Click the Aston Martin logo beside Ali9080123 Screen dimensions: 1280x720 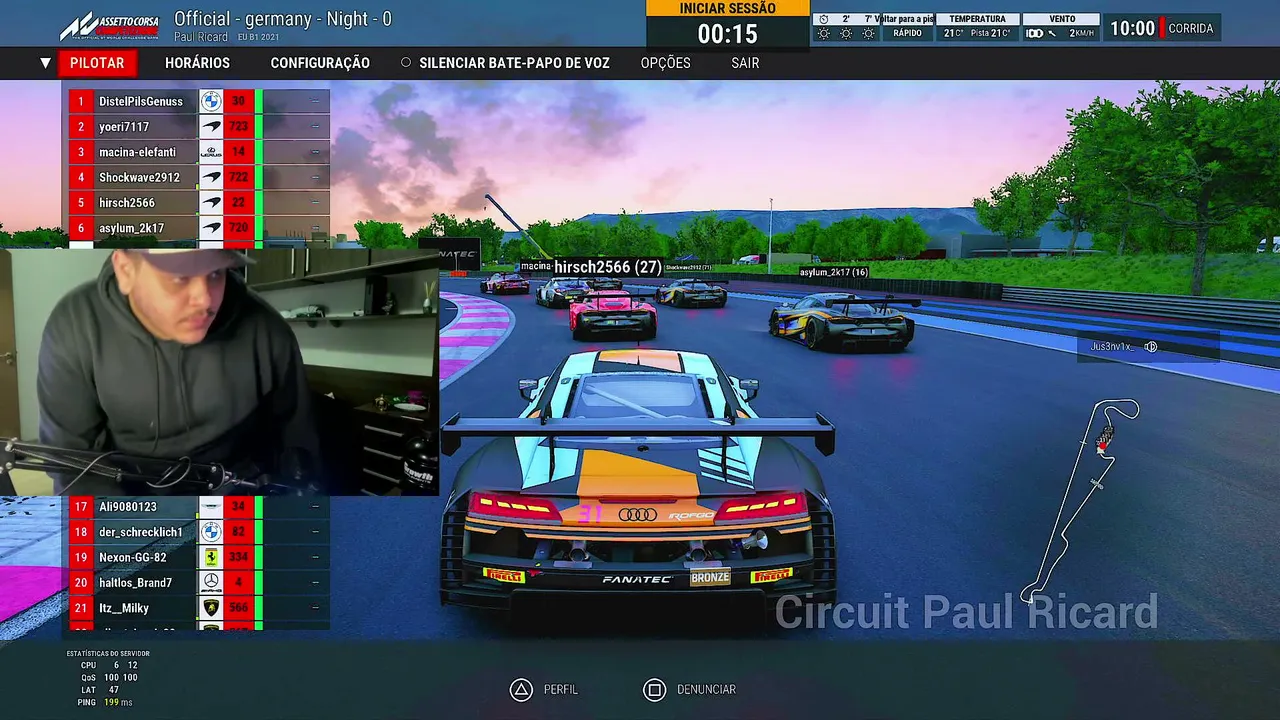tap(211, 507)
